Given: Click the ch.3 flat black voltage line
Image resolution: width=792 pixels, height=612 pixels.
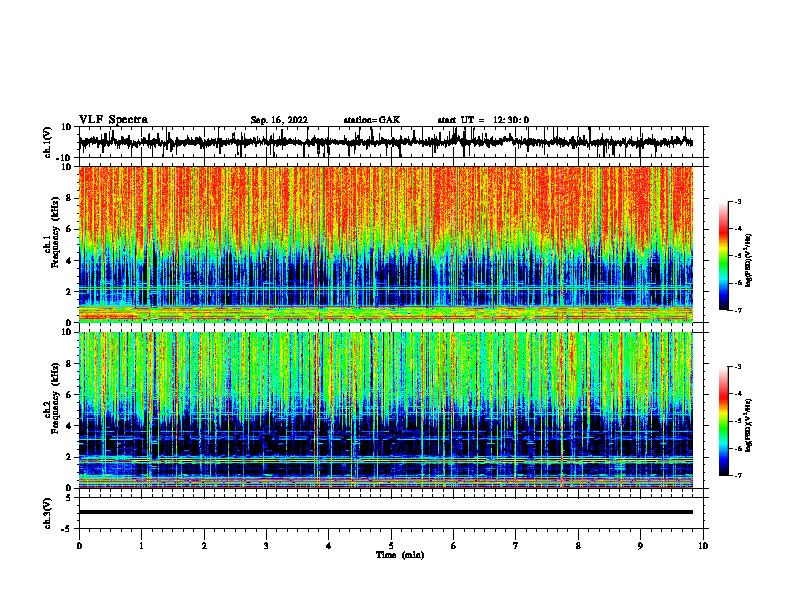Looking at the screenshot, I should point(385,512).
